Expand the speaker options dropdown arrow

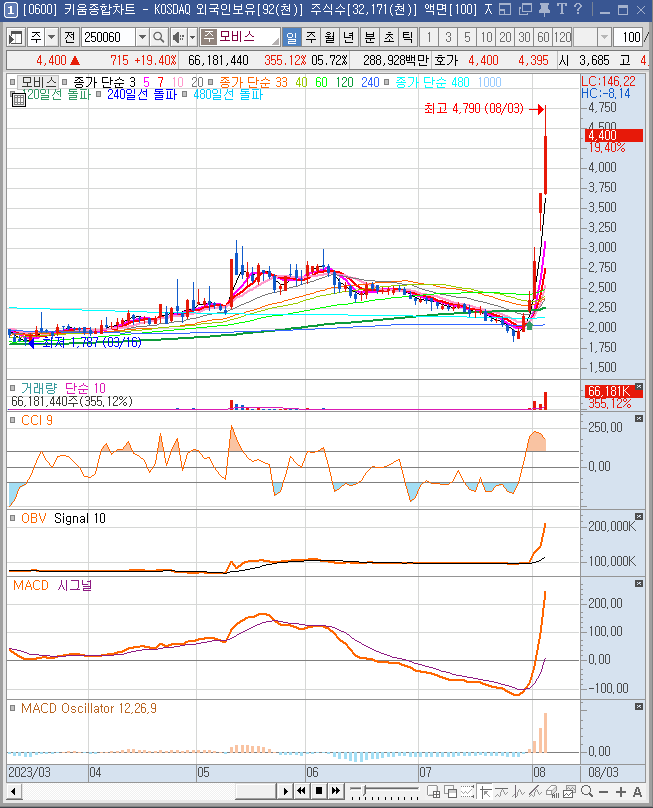click(x=192, y=37)
